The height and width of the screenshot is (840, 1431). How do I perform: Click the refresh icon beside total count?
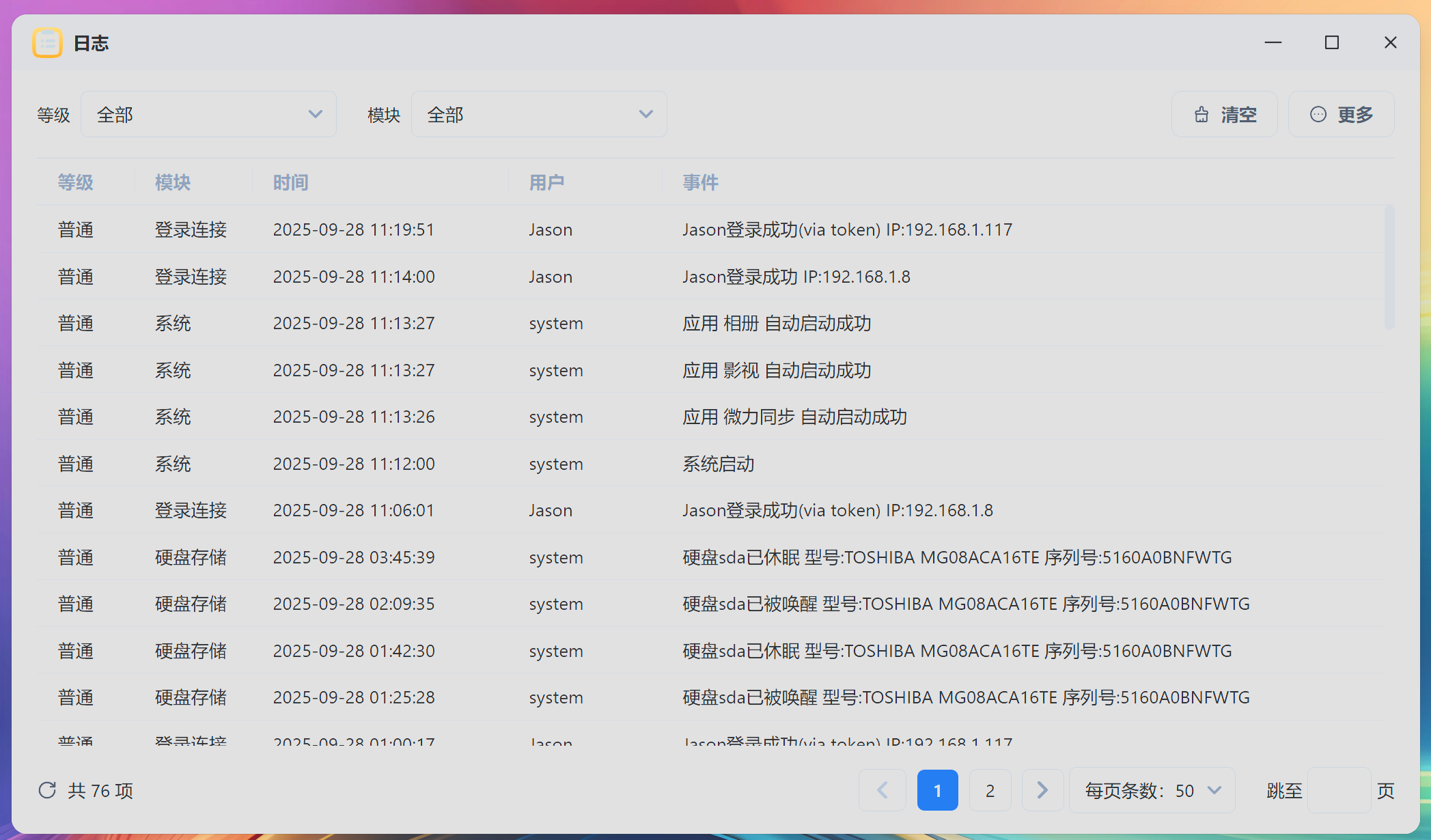47,790
